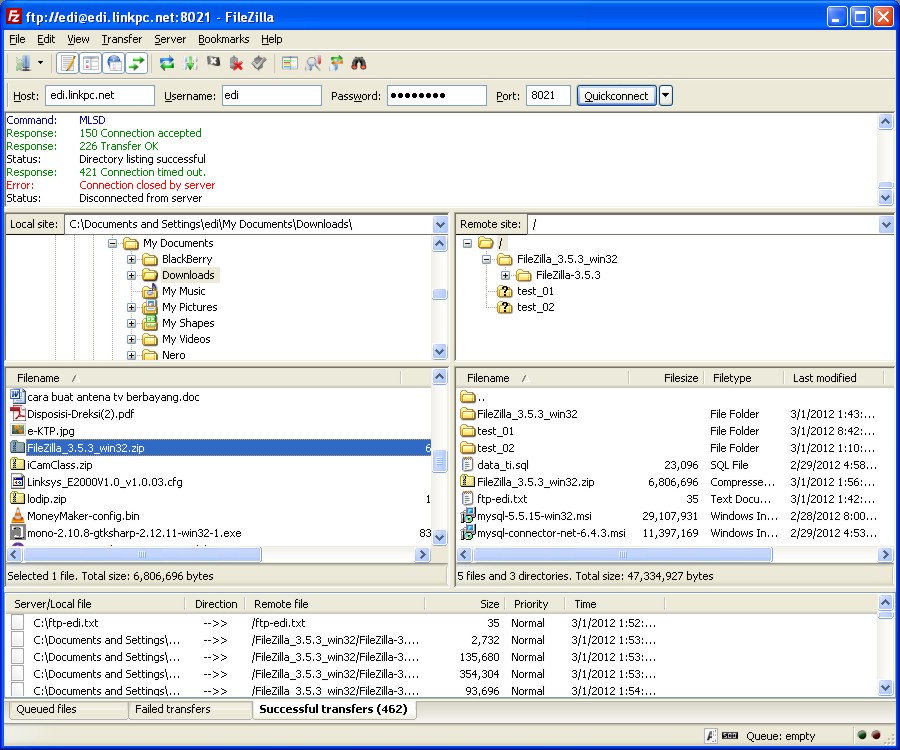Sort queue by Direction column header
This screenshot has height=750, width=900.
(215, 604)
